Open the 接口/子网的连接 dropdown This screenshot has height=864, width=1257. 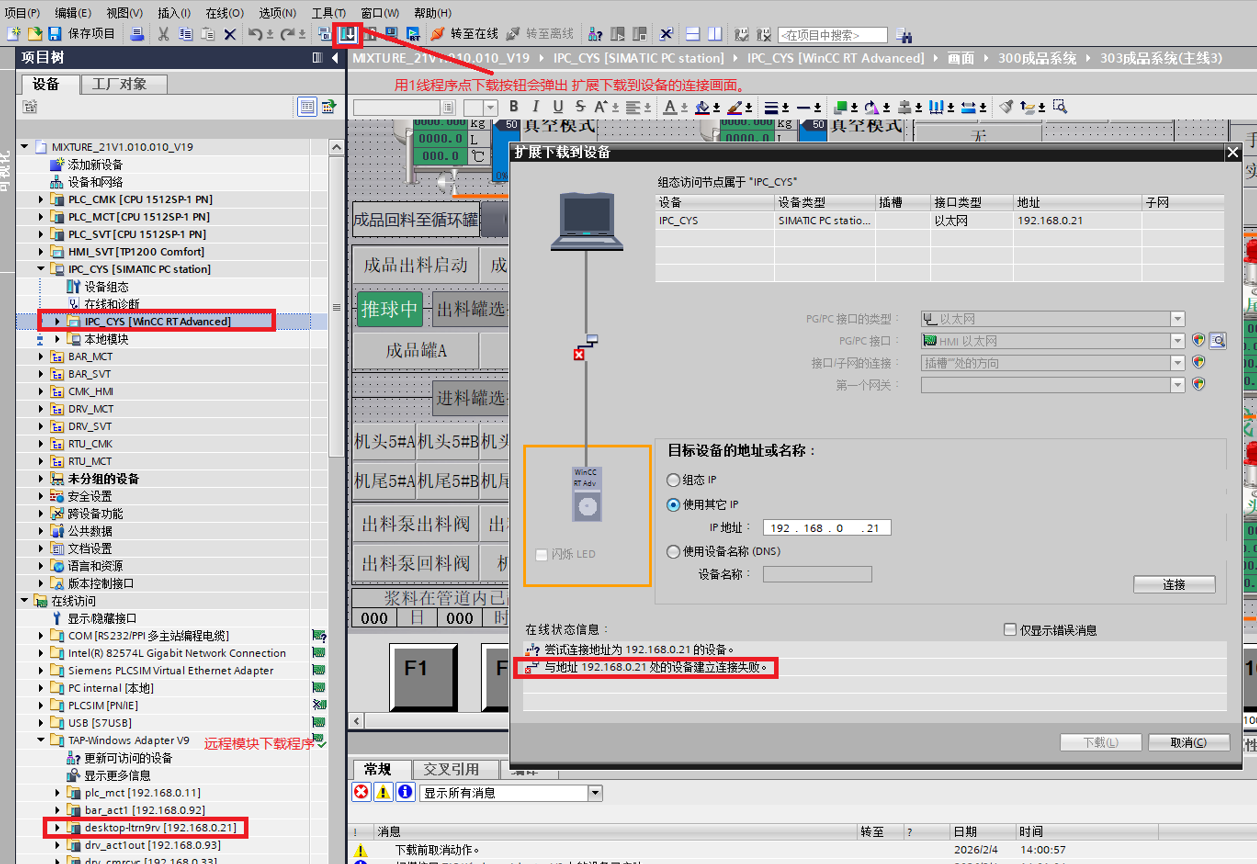click(1178, 363)
